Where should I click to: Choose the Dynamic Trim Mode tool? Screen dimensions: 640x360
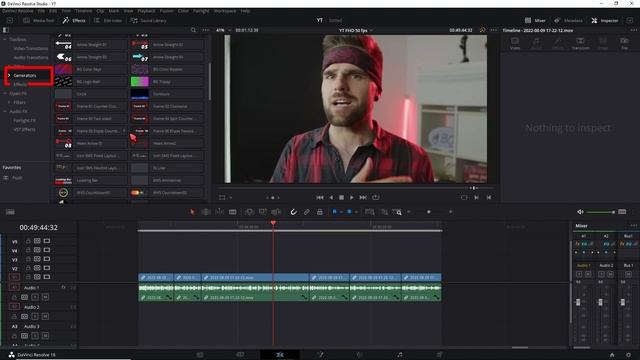click(219, 212)
